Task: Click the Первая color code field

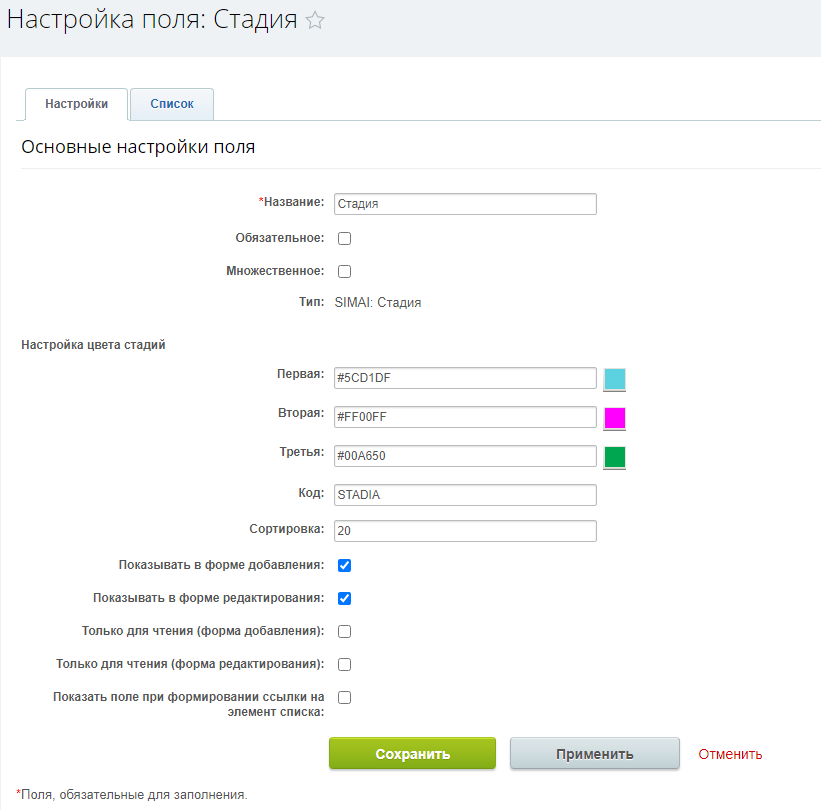Action: [465, 378]
